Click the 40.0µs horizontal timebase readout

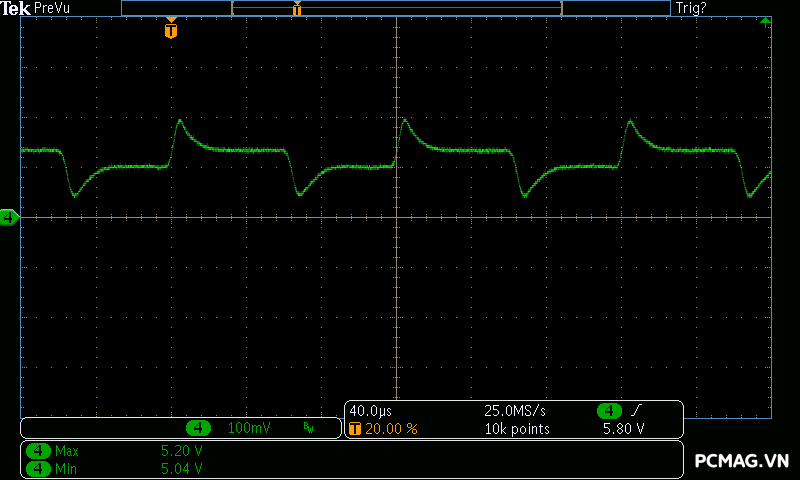370,411
